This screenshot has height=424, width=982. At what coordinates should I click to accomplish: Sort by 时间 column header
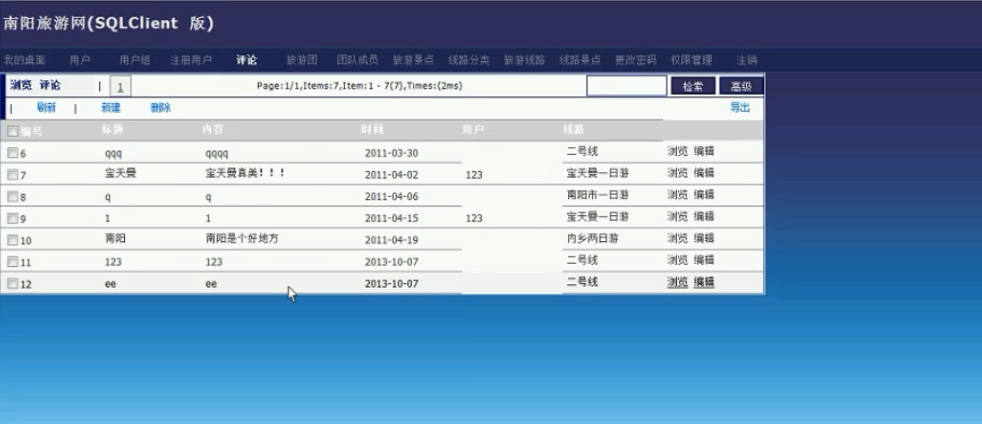[x=372, y=130]
